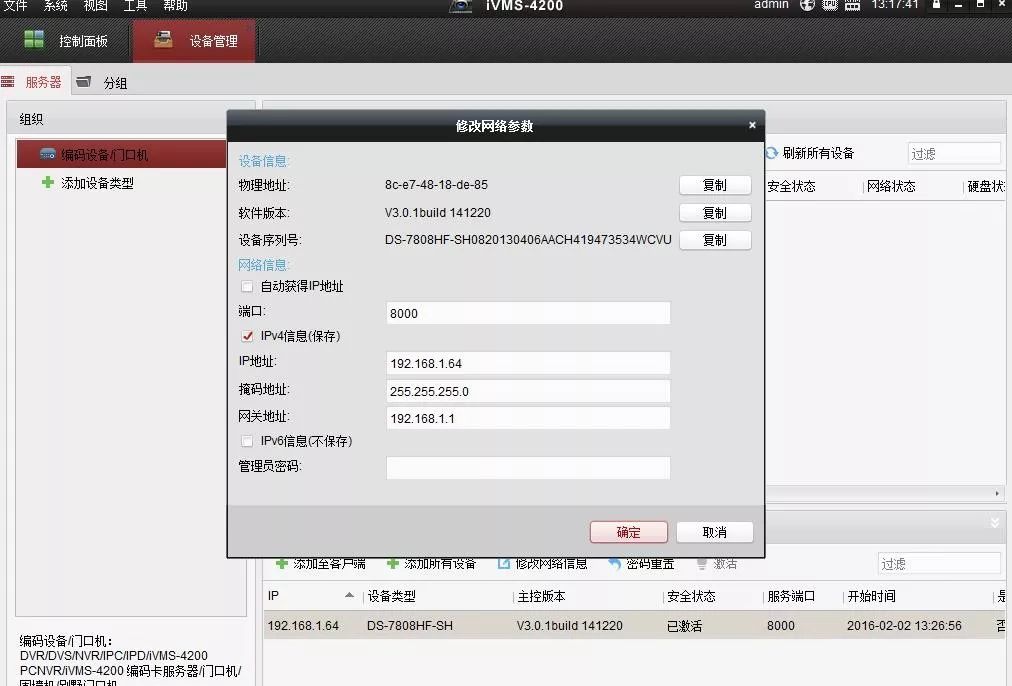The width and height of the screenshot is (1012, 686).
Task: Click the iVMS-4200 camera logo icon
Action: click(460, 6)
